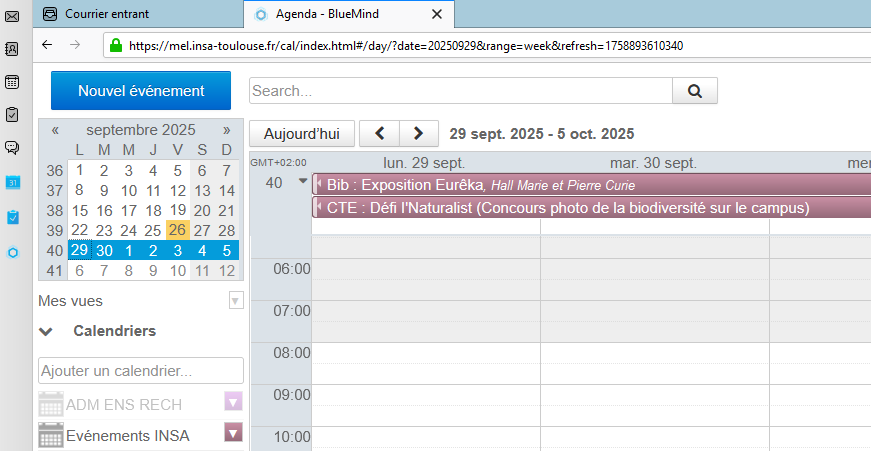Click the Nouvel événement button
Viewport: 871px width, 451px height.
(141, 91)
